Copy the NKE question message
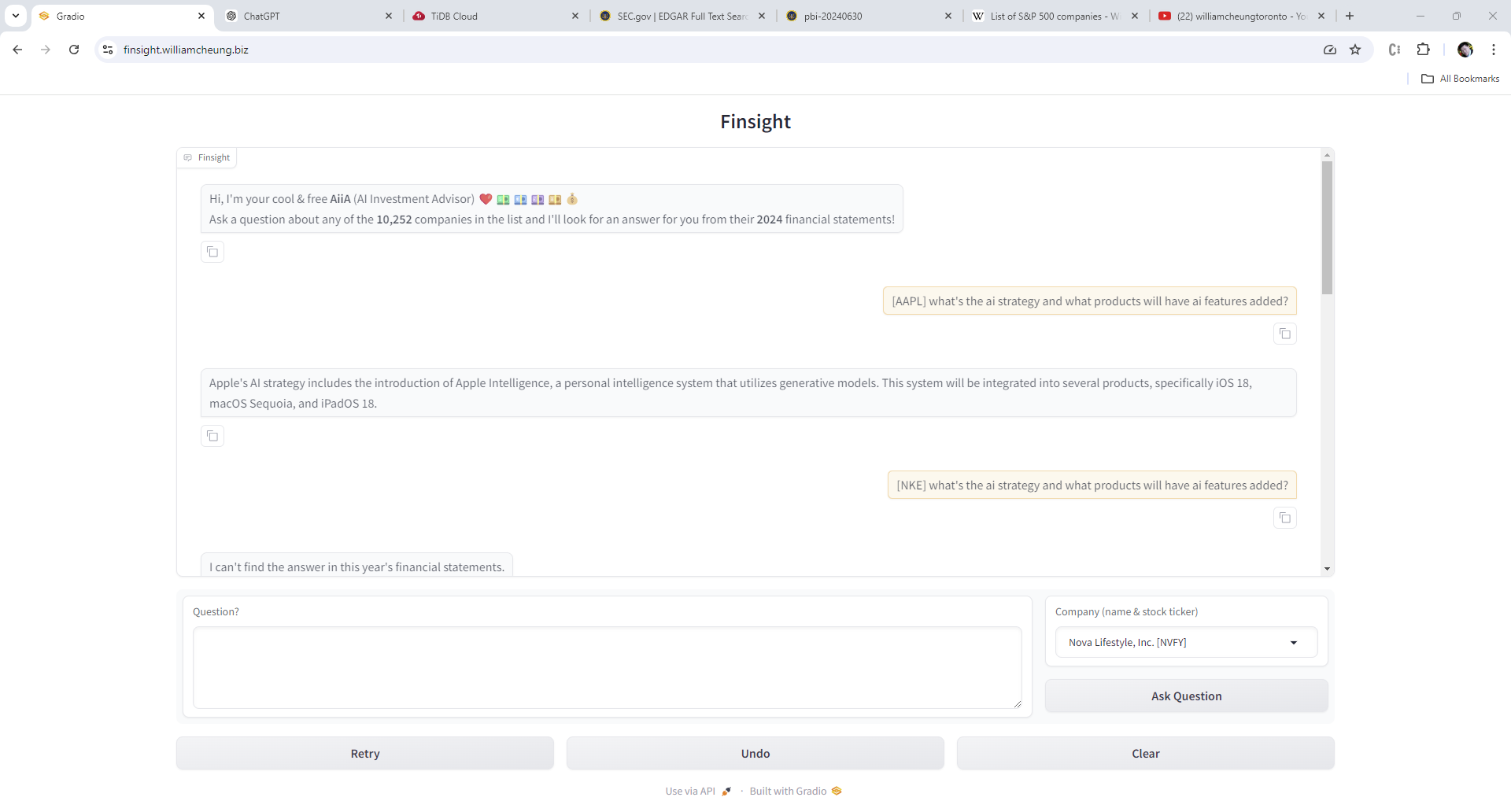1511x812 pixels. (1285, 518)
